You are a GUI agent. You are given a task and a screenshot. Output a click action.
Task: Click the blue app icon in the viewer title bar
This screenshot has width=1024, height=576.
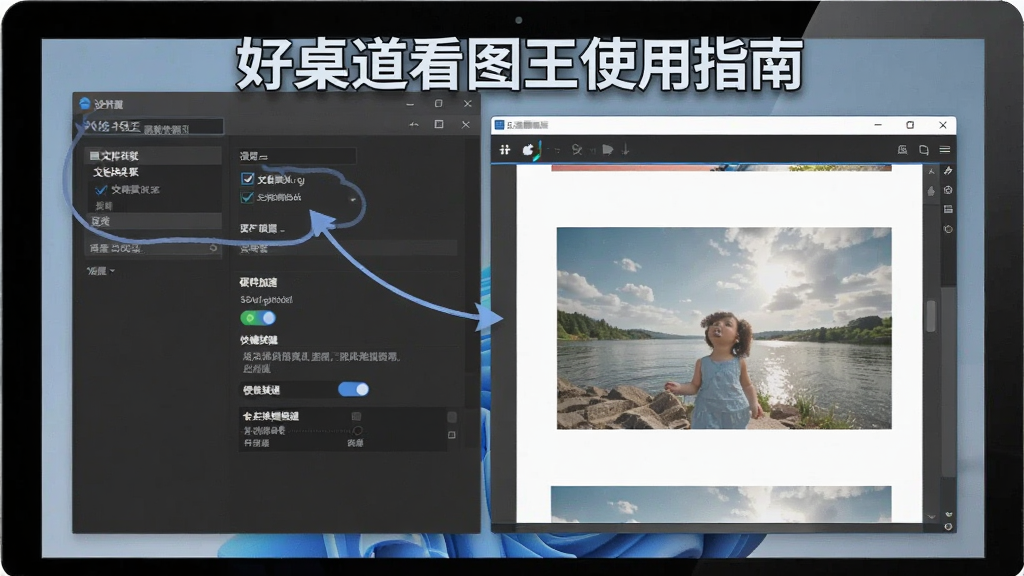[500, 124]
